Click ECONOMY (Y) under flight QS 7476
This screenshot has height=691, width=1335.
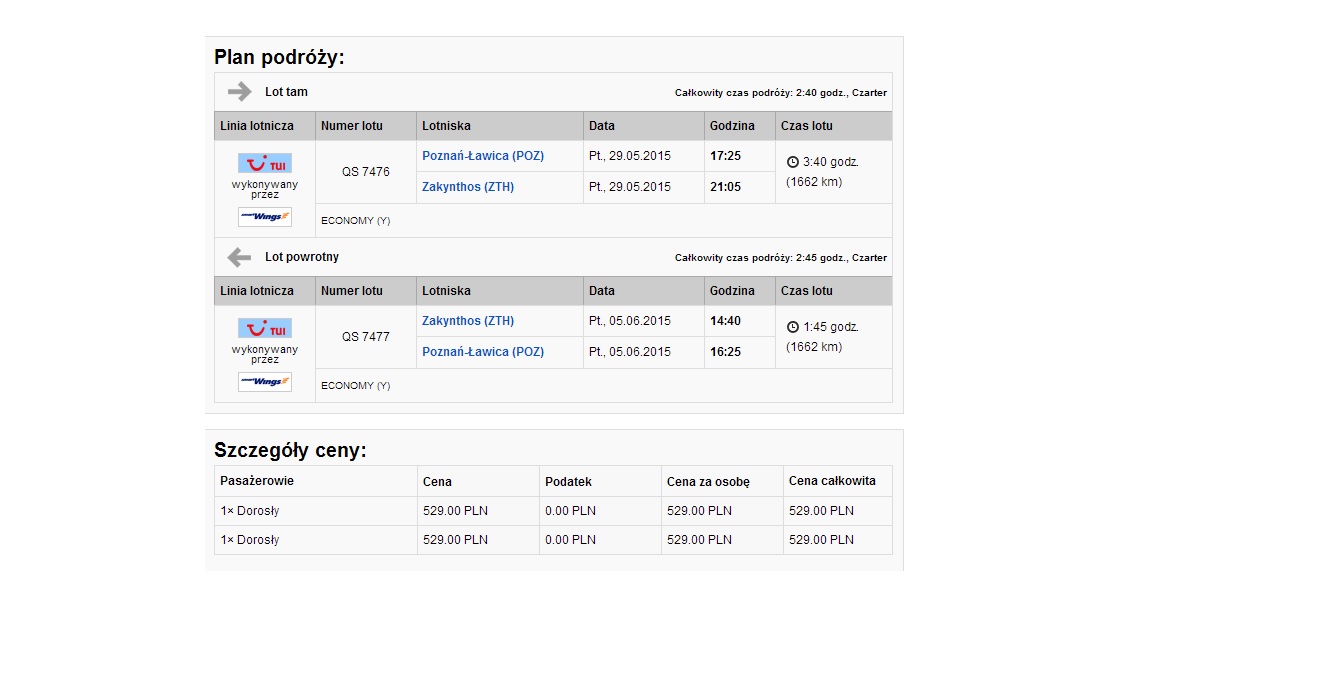click(x=356, y=221)
